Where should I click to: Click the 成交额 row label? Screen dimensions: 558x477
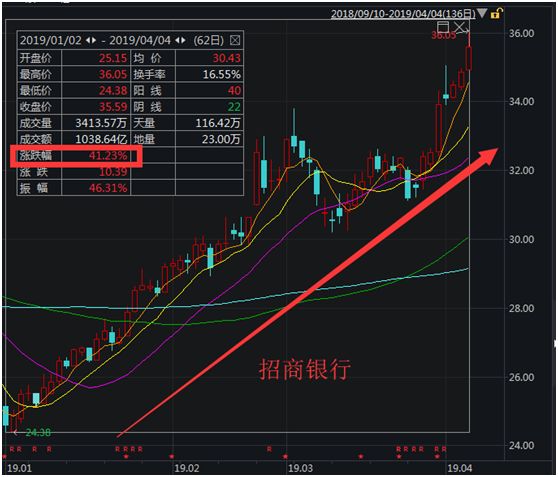pyautogui.click(x=35, y=139)
